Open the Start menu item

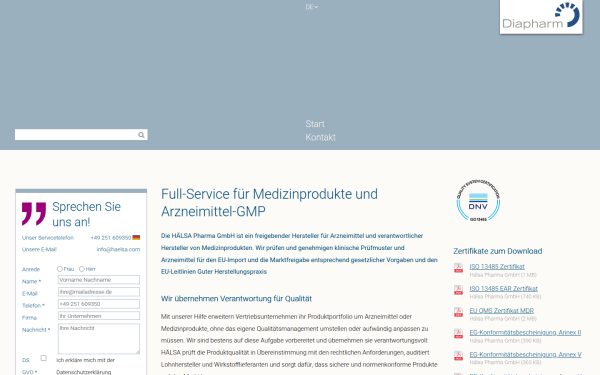pyautogui.click(x=315, y=124)
